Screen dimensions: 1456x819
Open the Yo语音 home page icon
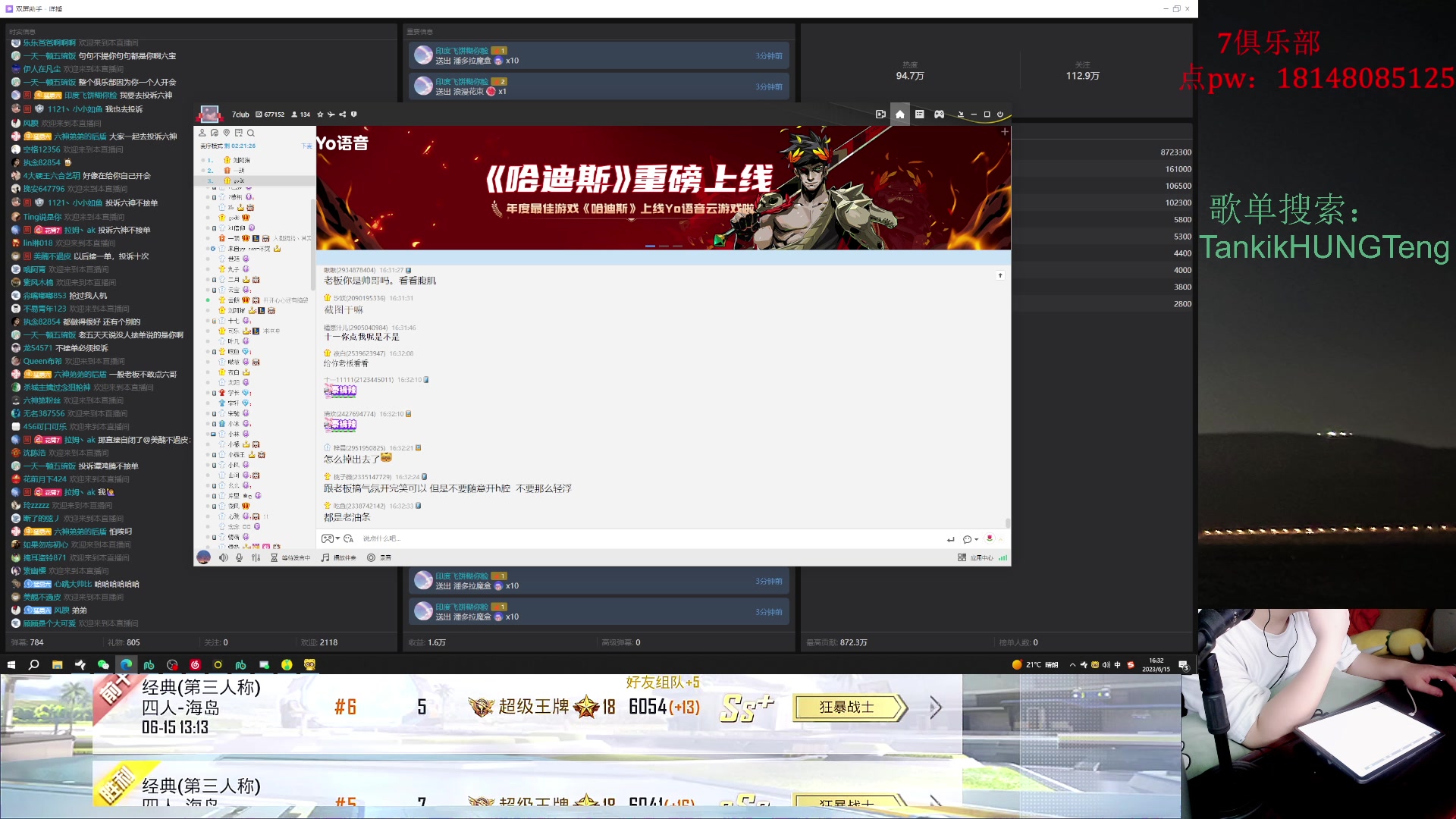pyautogui.click(x=900, y=114)
